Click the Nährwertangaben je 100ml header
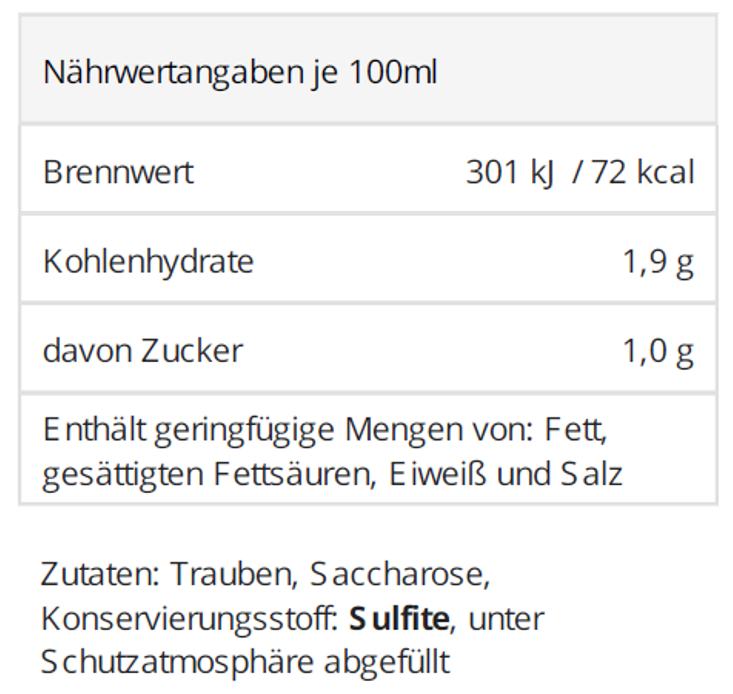 tap(240, 73)
